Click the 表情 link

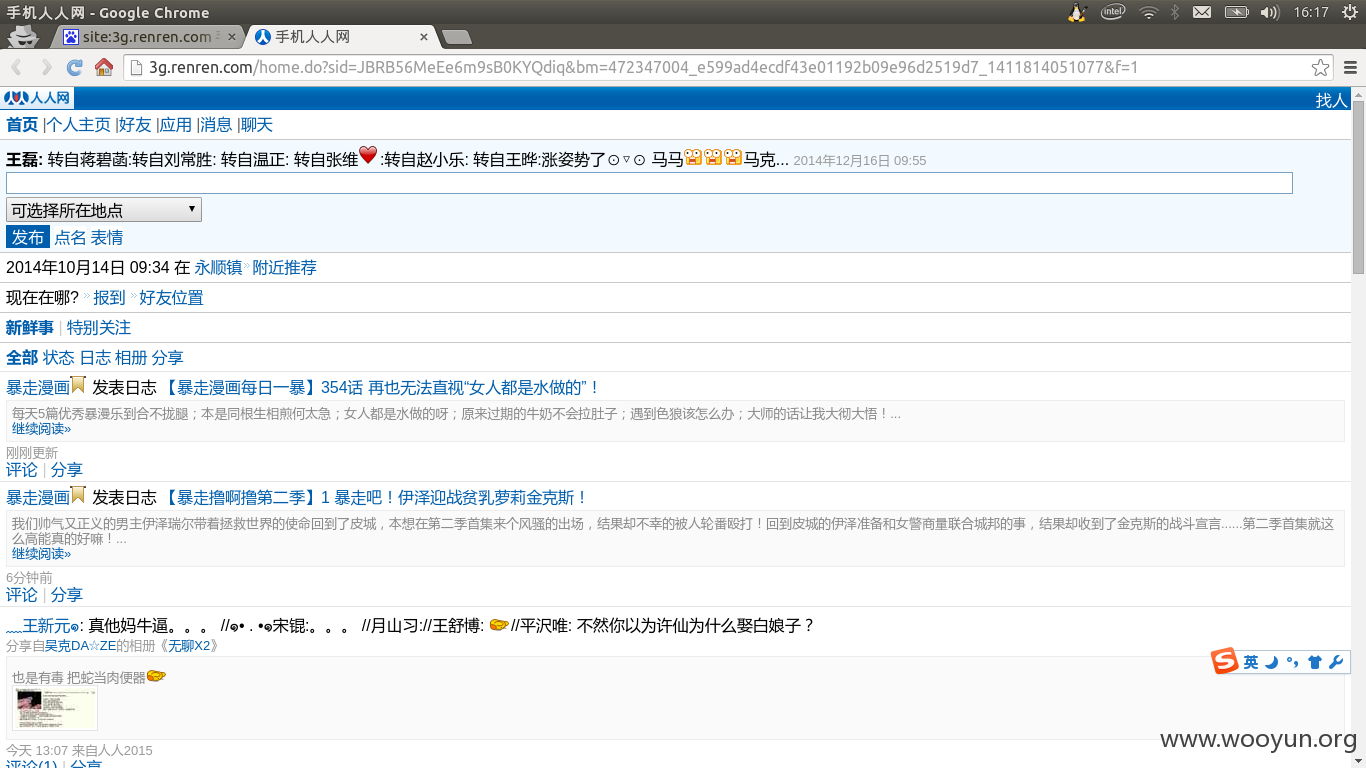coord(107,238)
